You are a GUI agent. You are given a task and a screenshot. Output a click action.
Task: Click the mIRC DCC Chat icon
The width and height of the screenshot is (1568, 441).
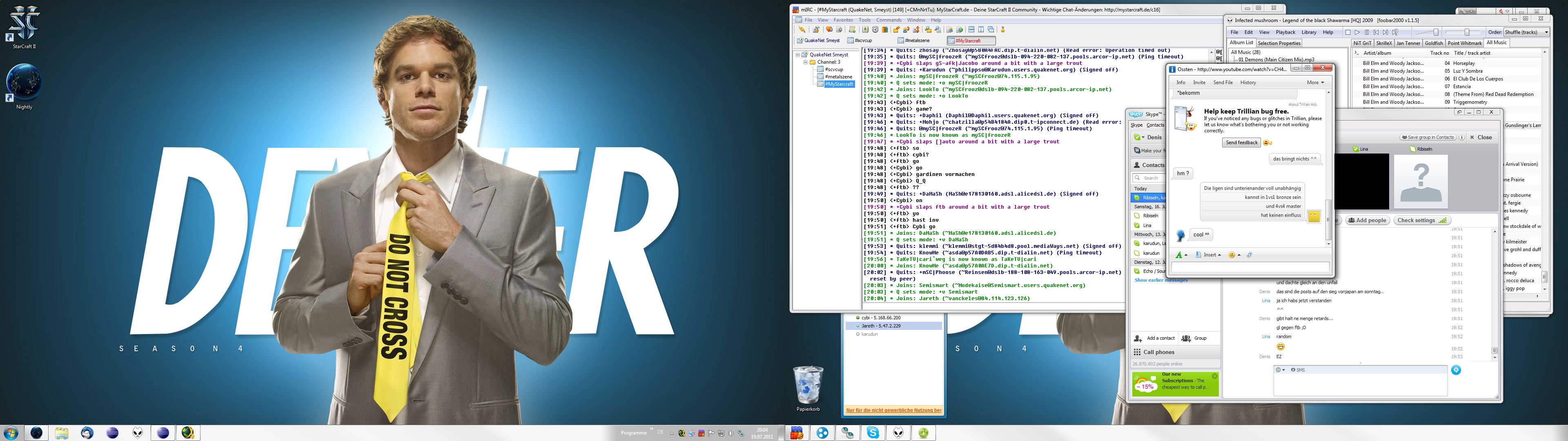click(906, 29)
